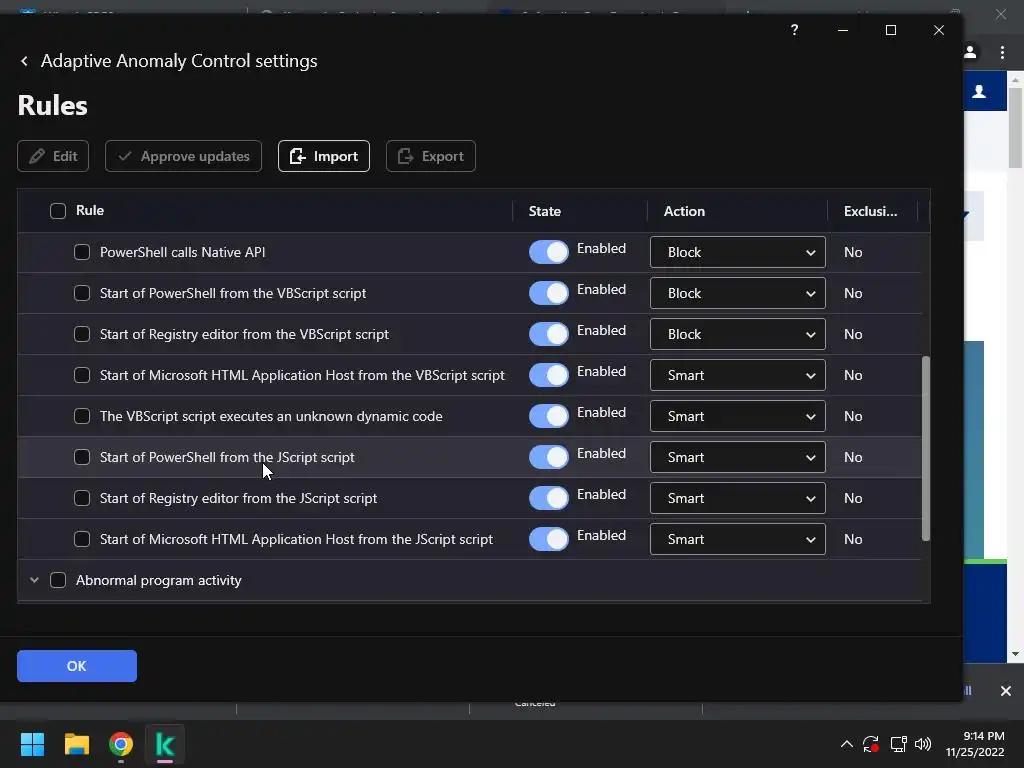Click the blue account icon in background window
This screenshot has width=1024, height=768.
pos(979,91)
